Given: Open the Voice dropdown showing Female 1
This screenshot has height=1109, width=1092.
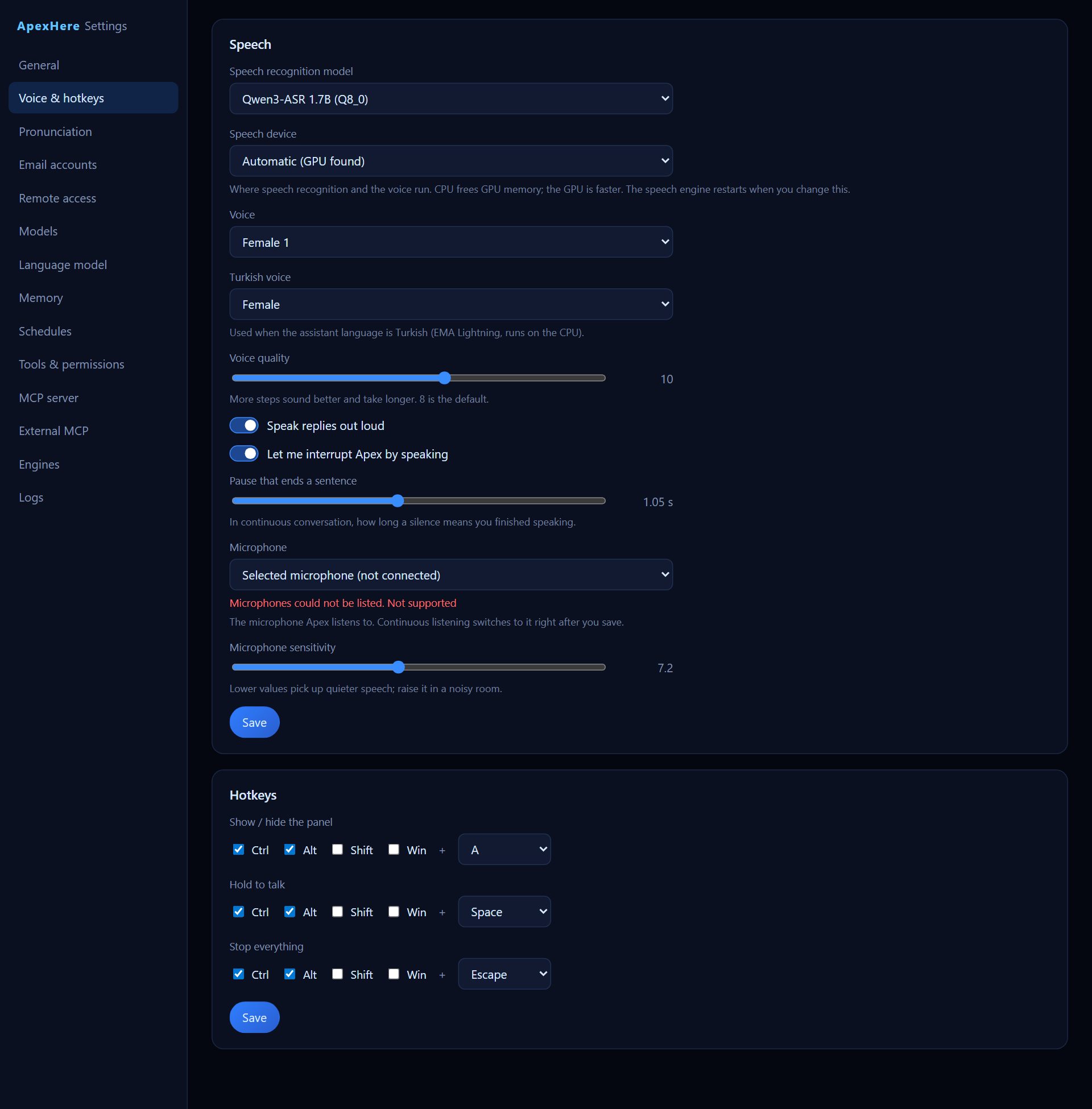Looking at the screenshot, I should 451,242.
